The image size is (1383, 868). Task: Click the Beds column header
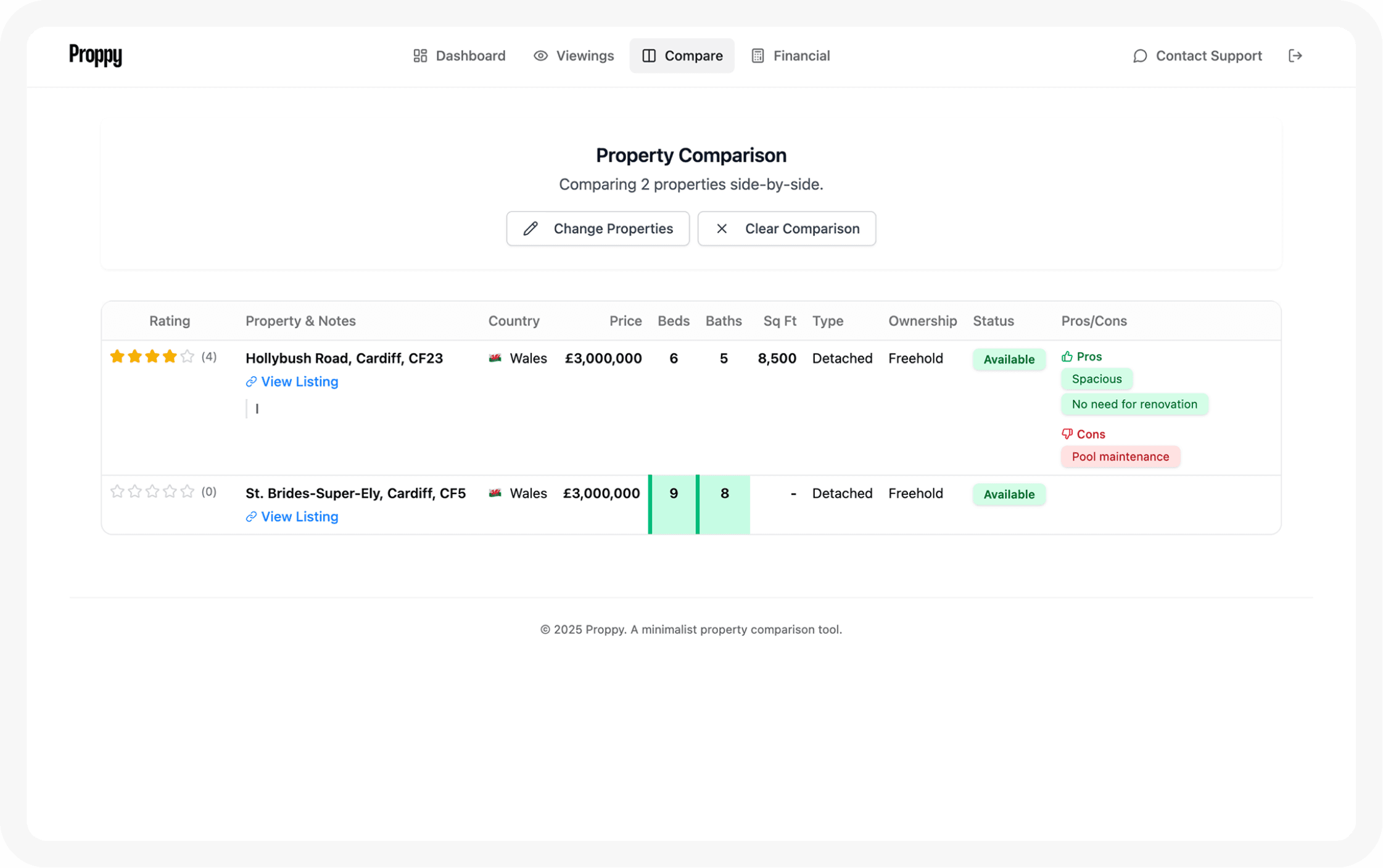pos(674,321)
